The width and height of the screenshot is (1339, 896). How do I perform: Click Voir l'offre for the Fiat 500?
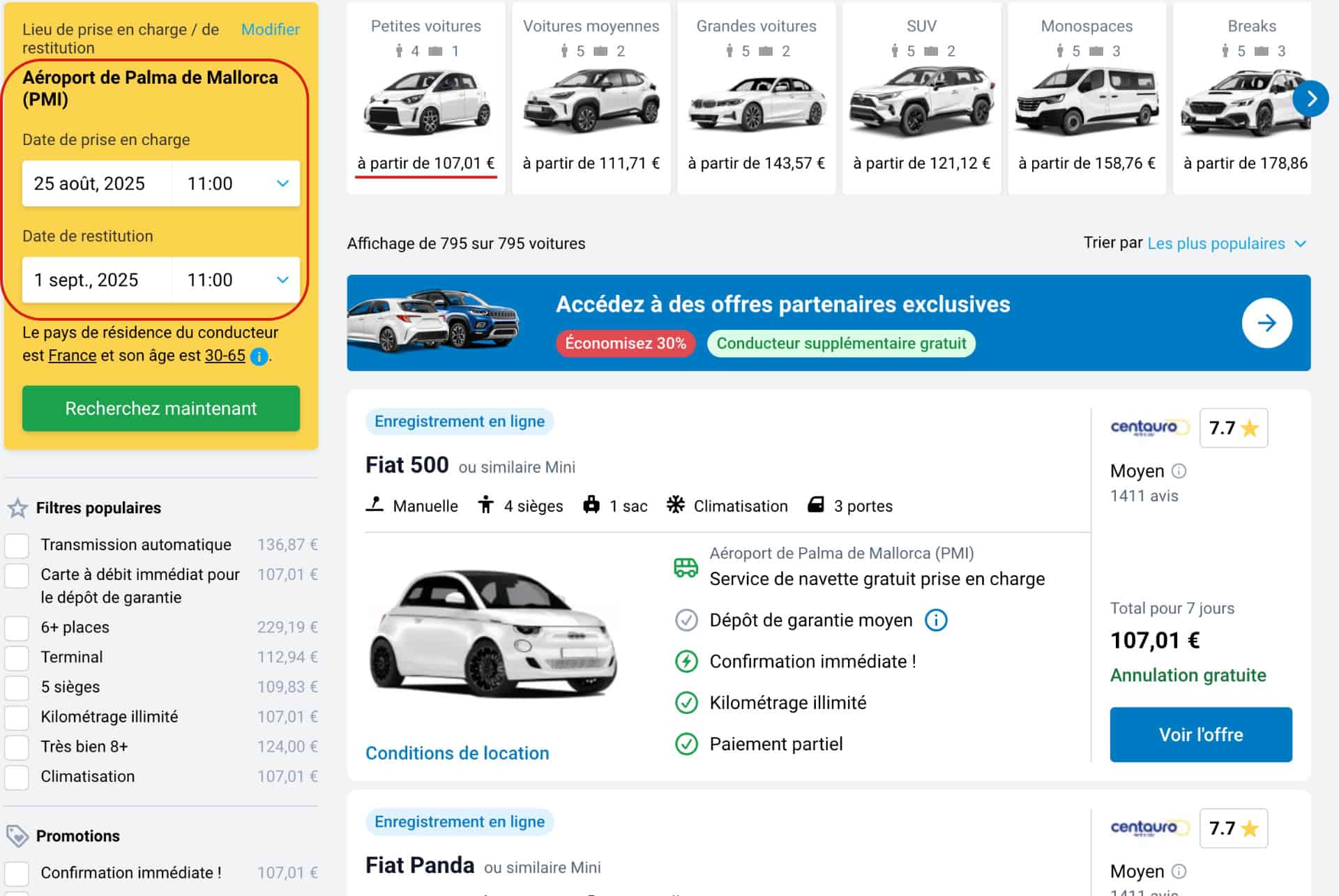coord(1200,734)
